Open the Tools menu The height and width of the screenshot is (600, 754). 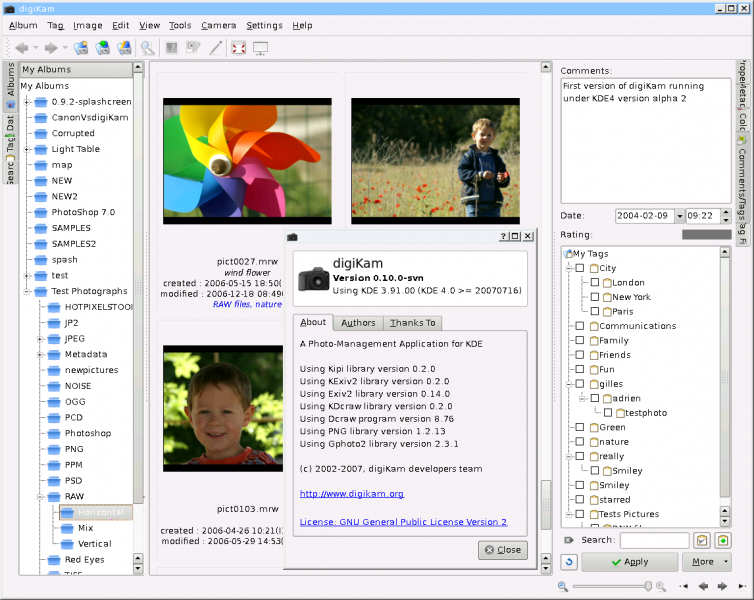[180, 25]
